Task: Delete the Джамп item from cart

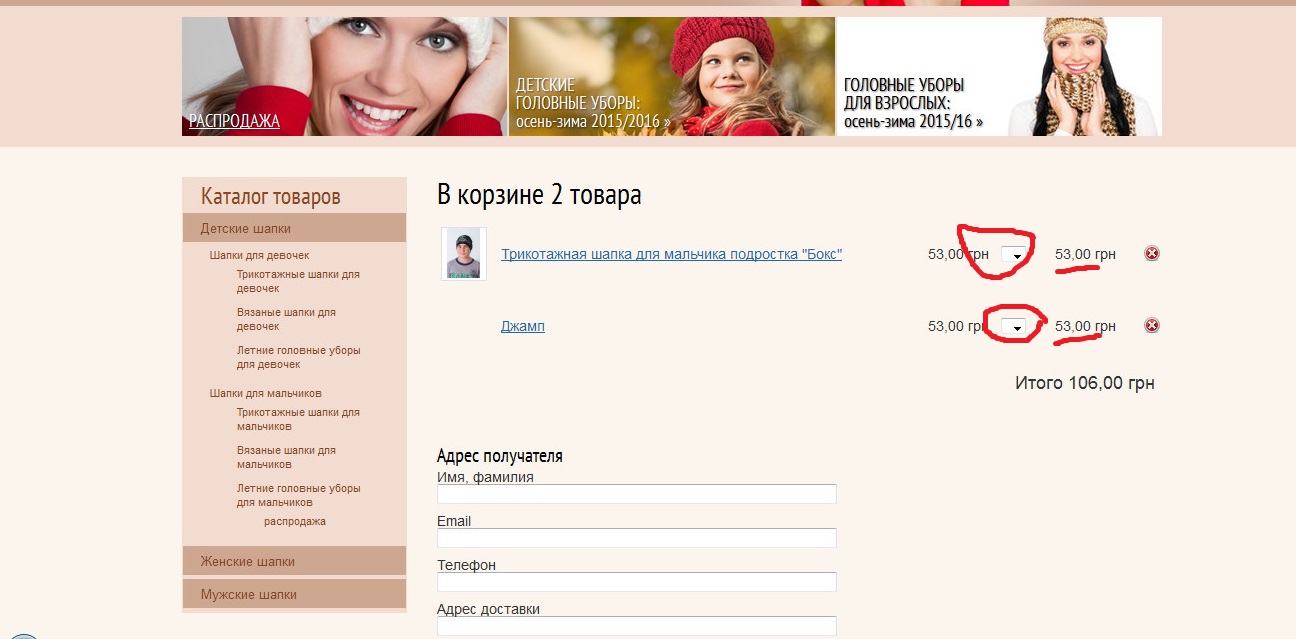Action: (1151, 326)
